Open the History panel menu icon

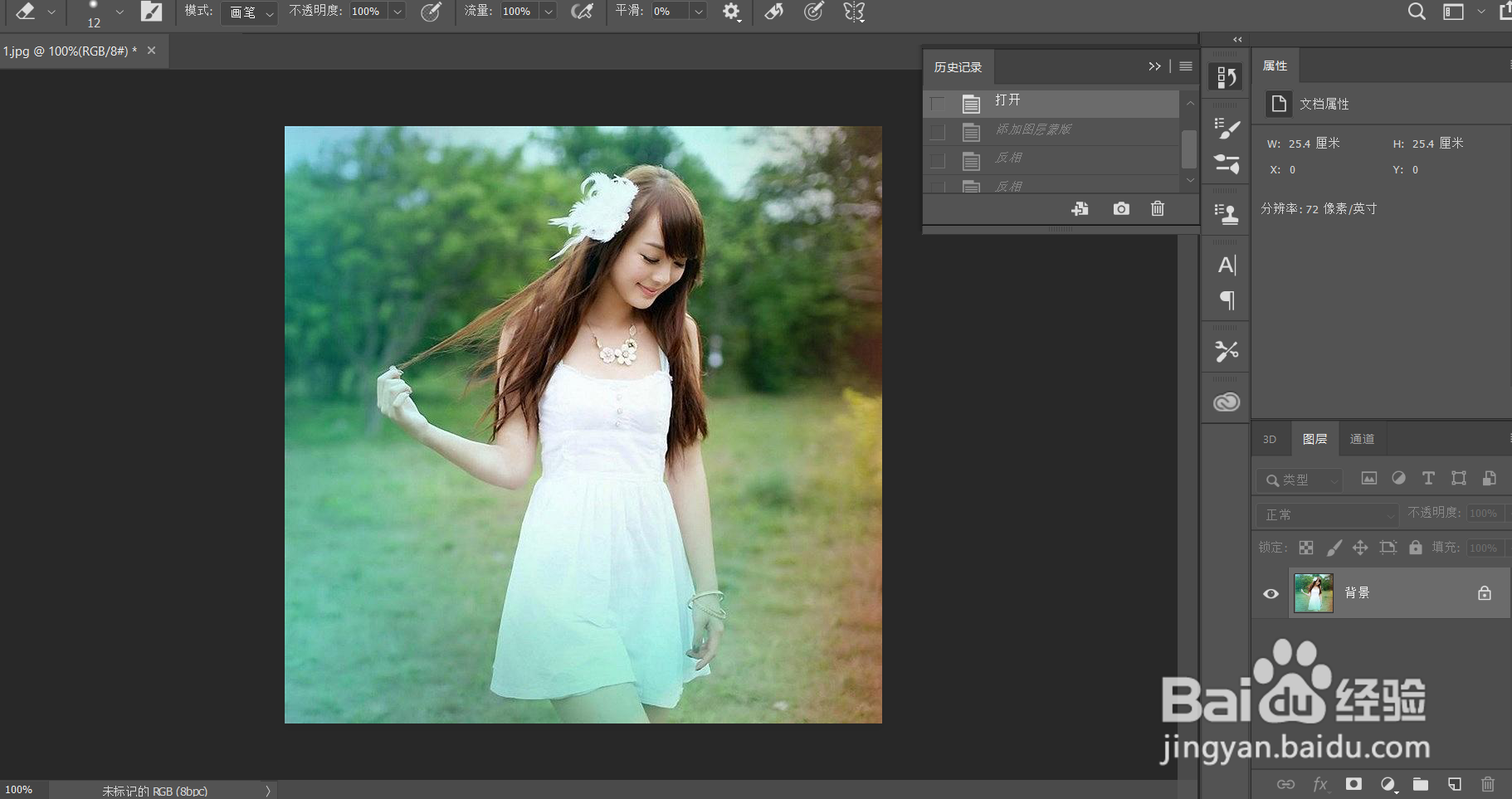[x=1186, y=66]
